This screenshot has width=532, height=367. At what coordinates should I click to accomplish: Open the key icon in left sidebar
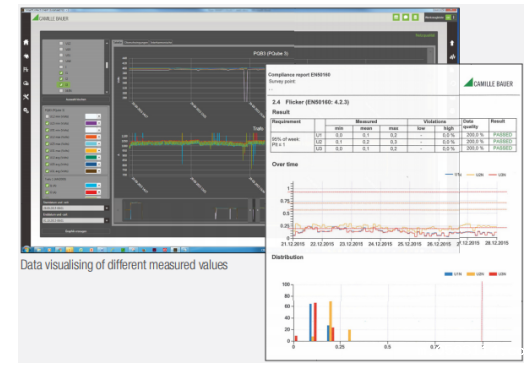pos(26,111)
